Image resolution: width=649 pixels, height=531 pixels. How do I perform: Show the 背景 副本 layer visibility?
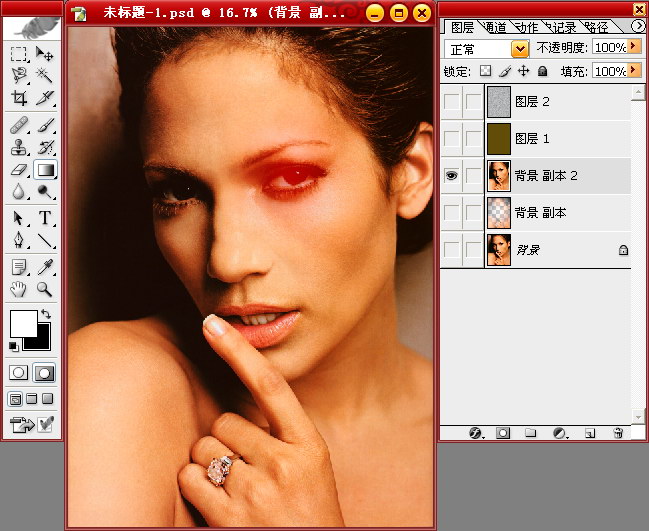[451, 213]
